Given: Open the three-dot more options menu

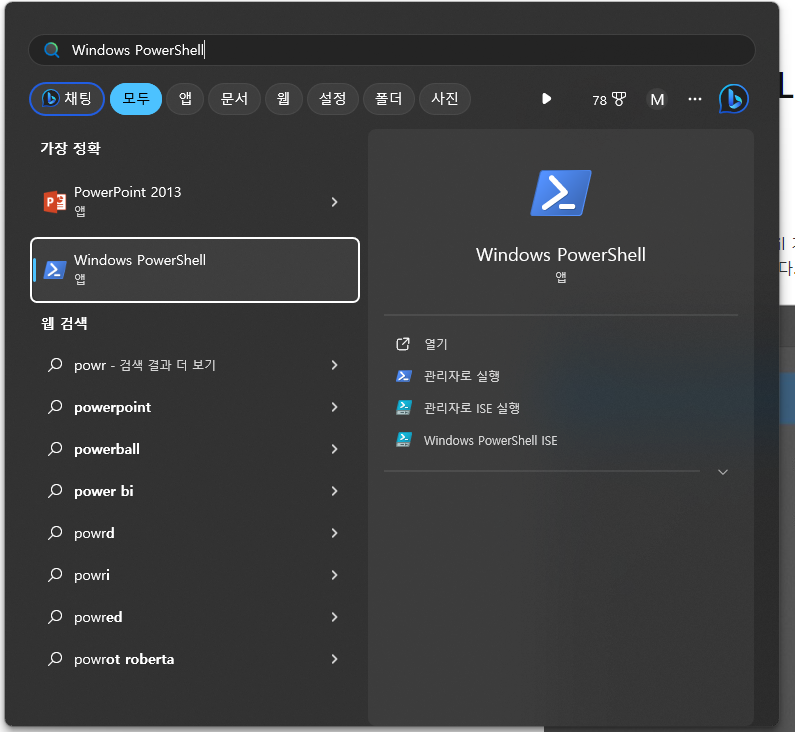Looking at the screenshot, I should pos(695,99).
